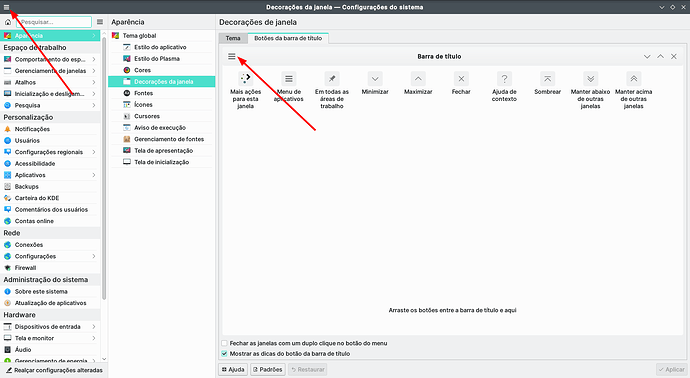This screenshot has height=378, width=690.
Task: Select the Sombrear button icon
Action: click(x=547, y=79)
